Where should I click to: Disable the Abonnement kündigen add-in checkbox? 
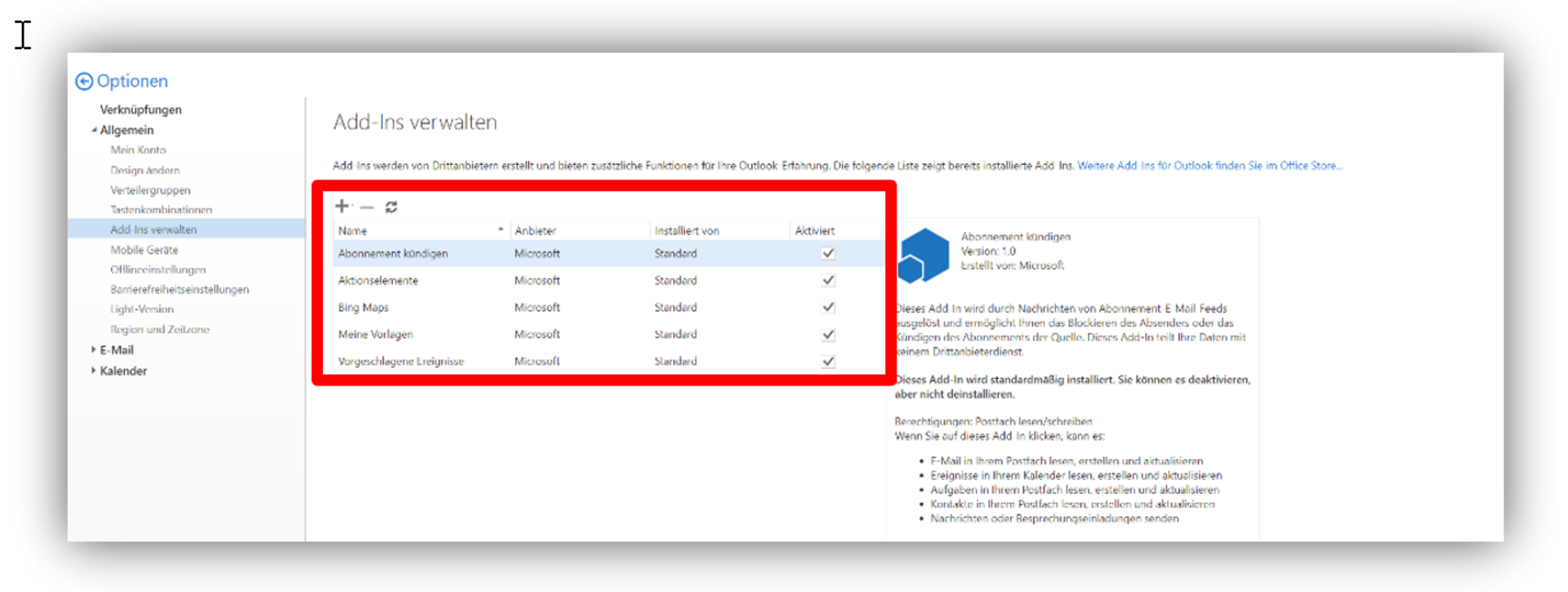[828, 253]
